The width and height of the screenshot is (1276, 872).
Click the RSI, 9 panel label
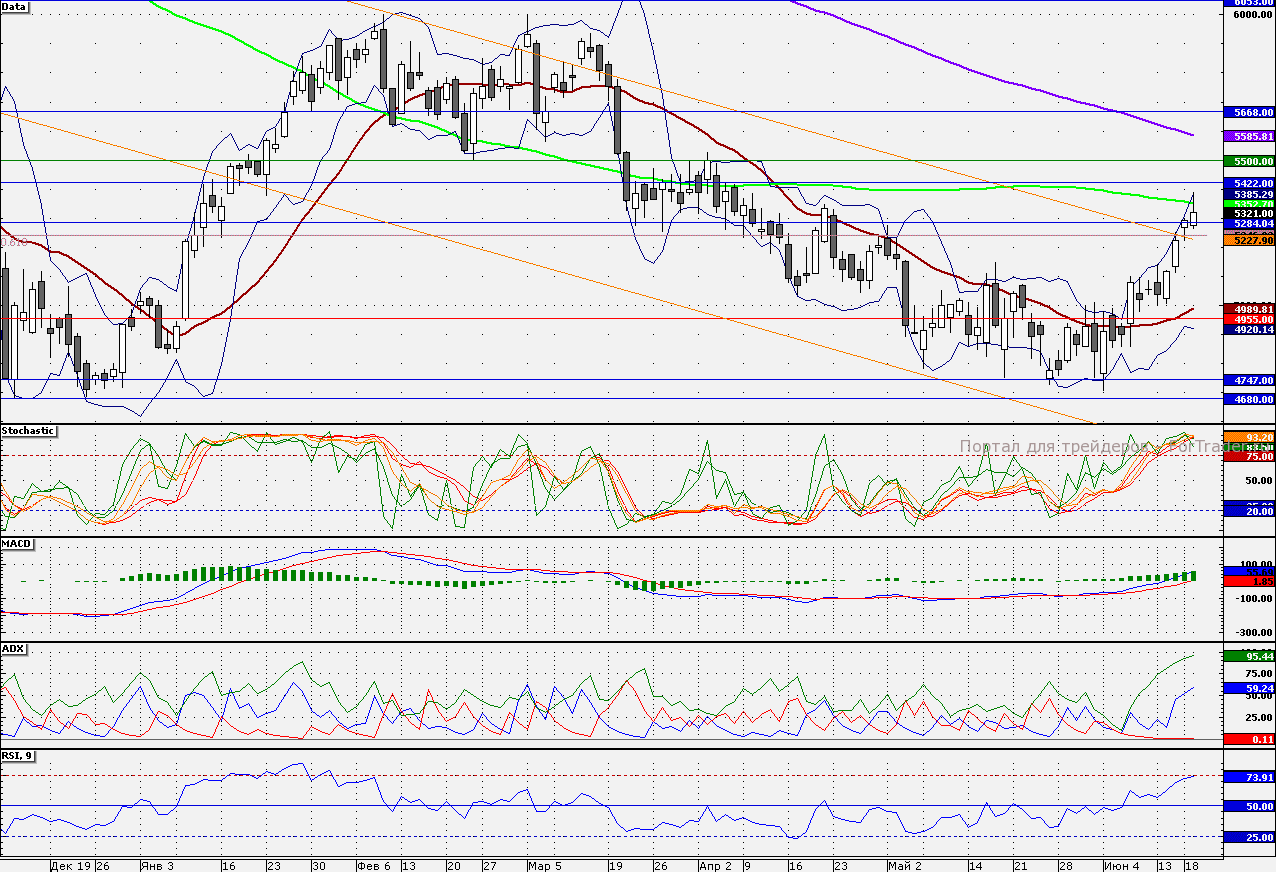click(18, 755)
